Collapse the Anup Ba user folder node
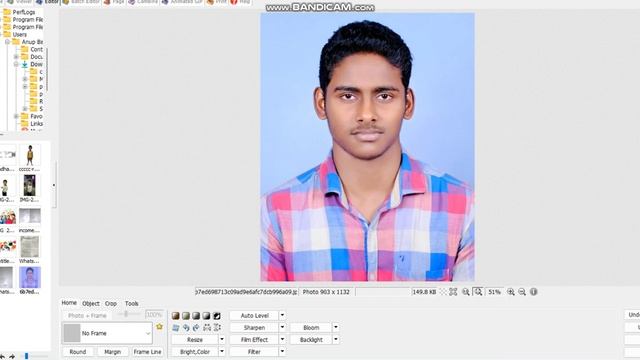 pos(7,42)
